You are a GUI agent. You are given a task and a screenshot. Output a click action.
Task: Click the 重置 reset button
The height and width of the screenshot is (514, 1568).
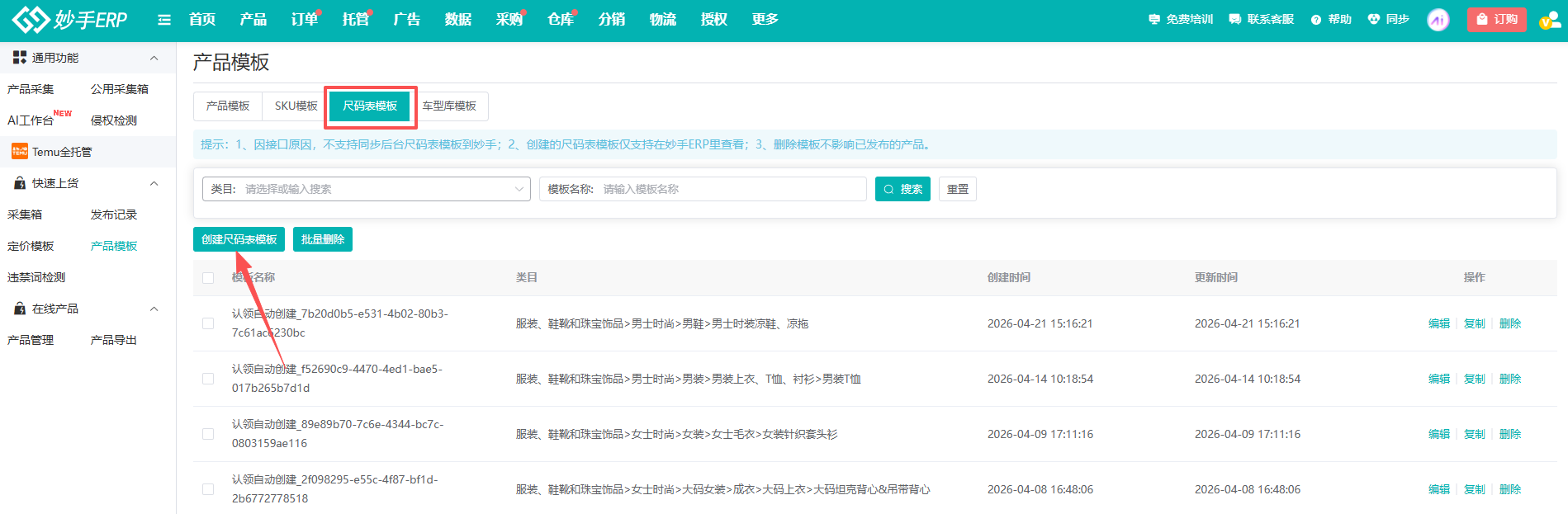coord(958,189)
